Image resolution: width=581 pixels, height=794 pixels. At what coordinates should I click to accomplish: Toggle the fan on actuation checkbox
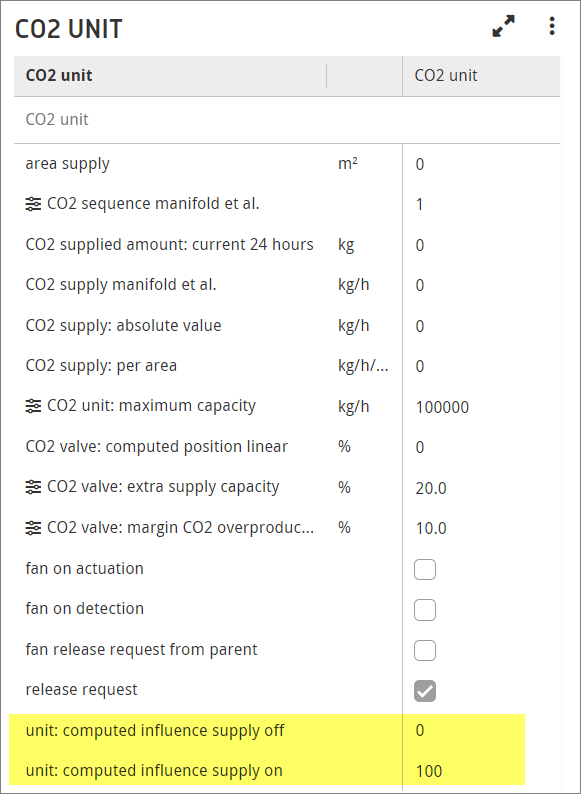[424, 570]
